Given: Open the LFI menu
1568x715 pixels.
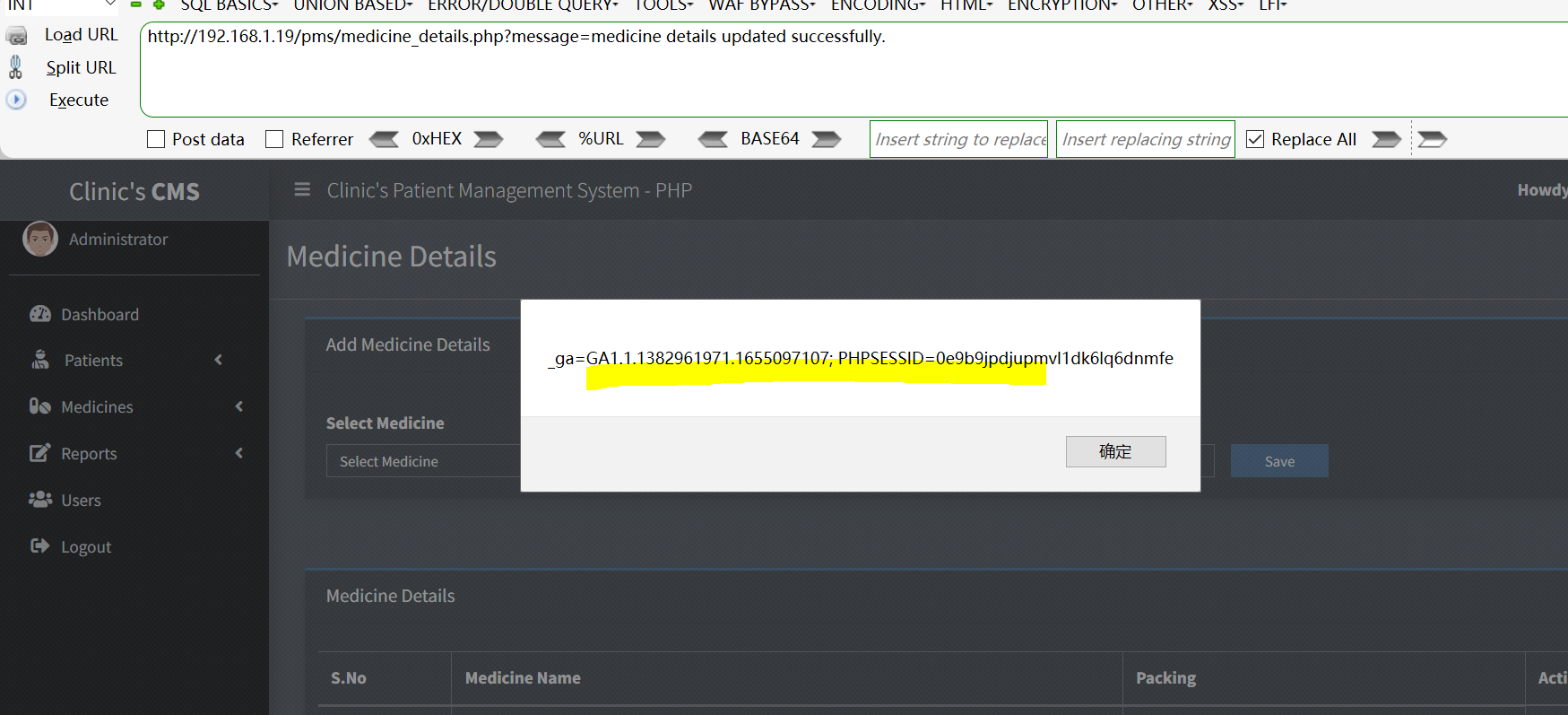Looking at the screenshot, I should (x=1273, y=5).
